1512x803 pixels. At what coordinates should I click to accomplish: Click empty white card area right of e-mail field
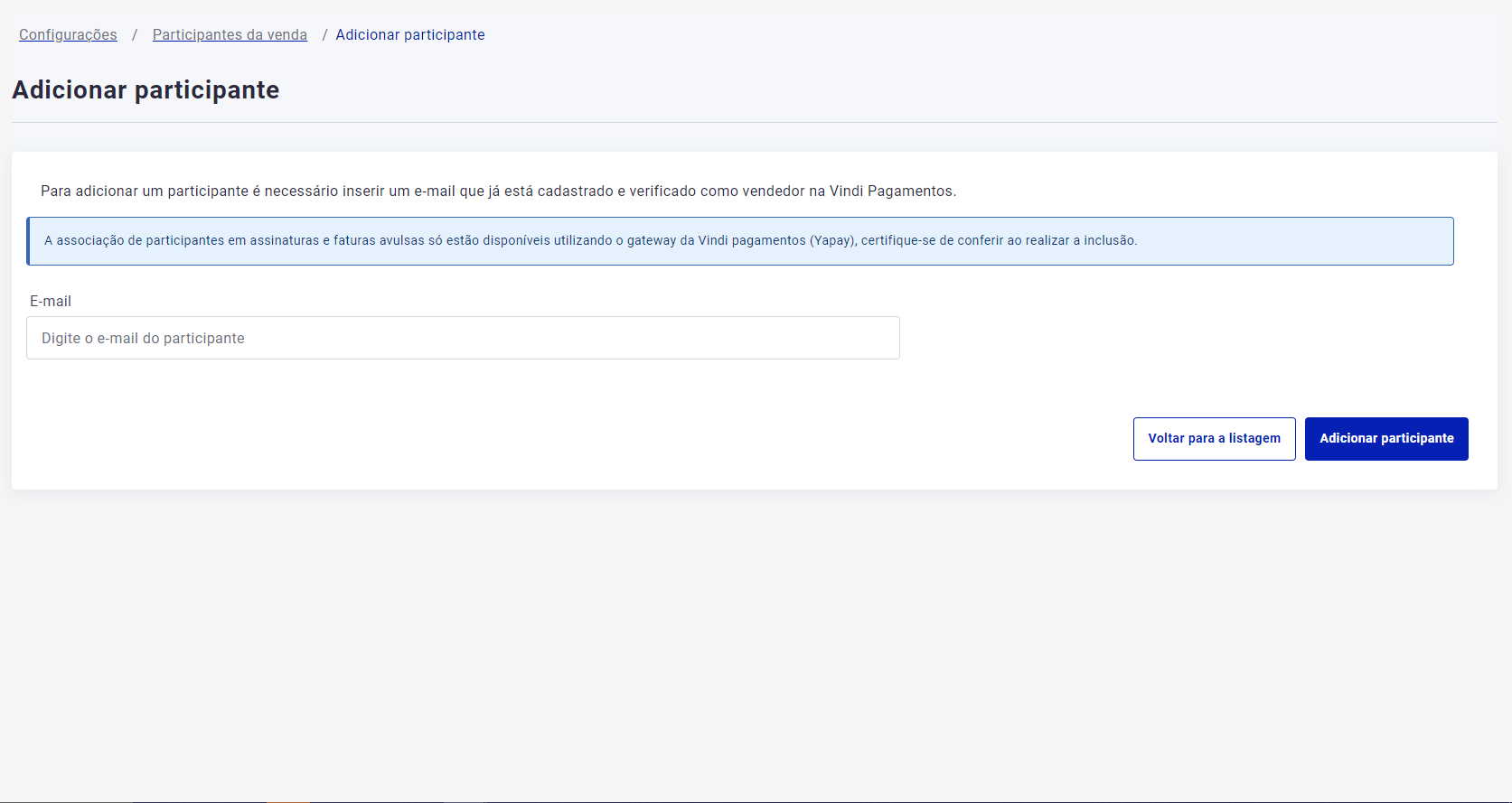tap(1175, 339)
